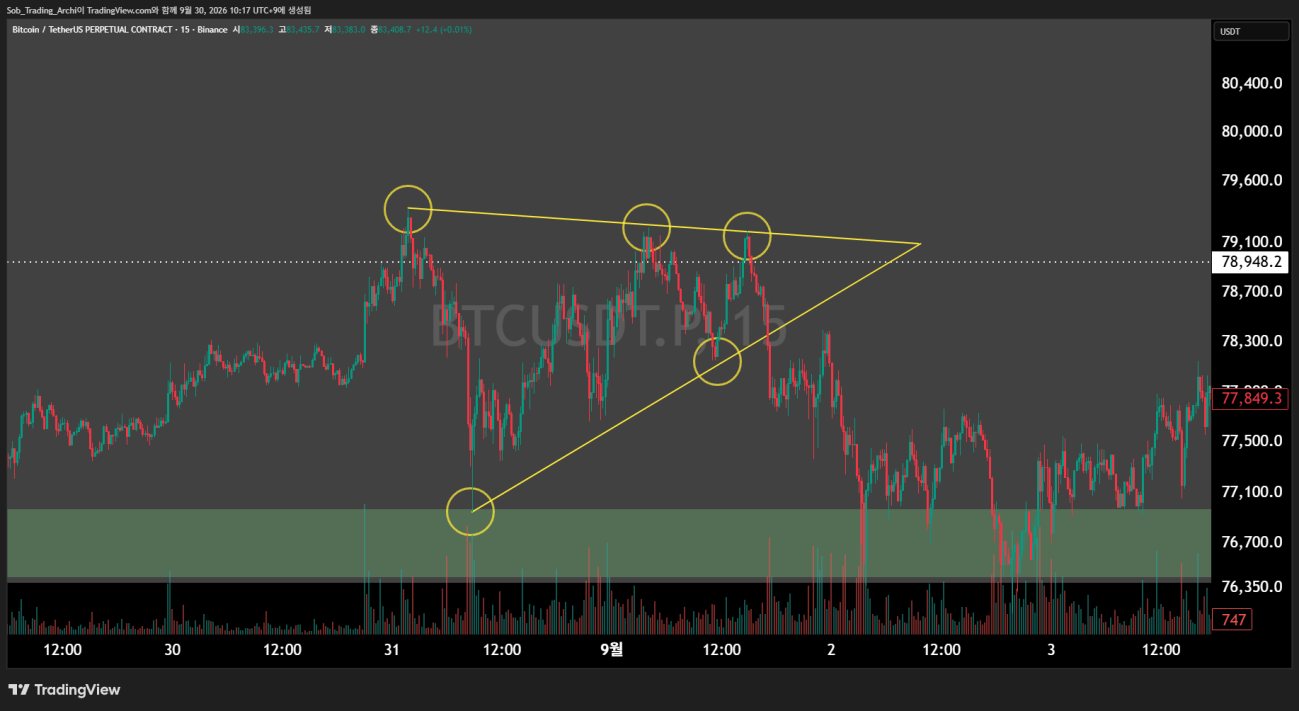Click the 76,350.0 price axis label
Screen dimensions: 1299x711
coord(1252,586)
